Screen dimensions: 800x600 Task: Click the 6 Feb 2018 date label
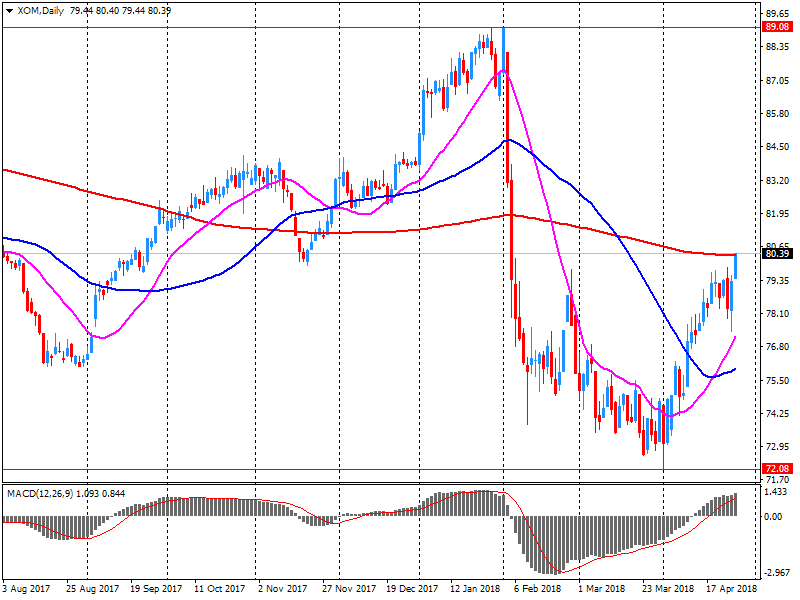click(x=538, y=589)
